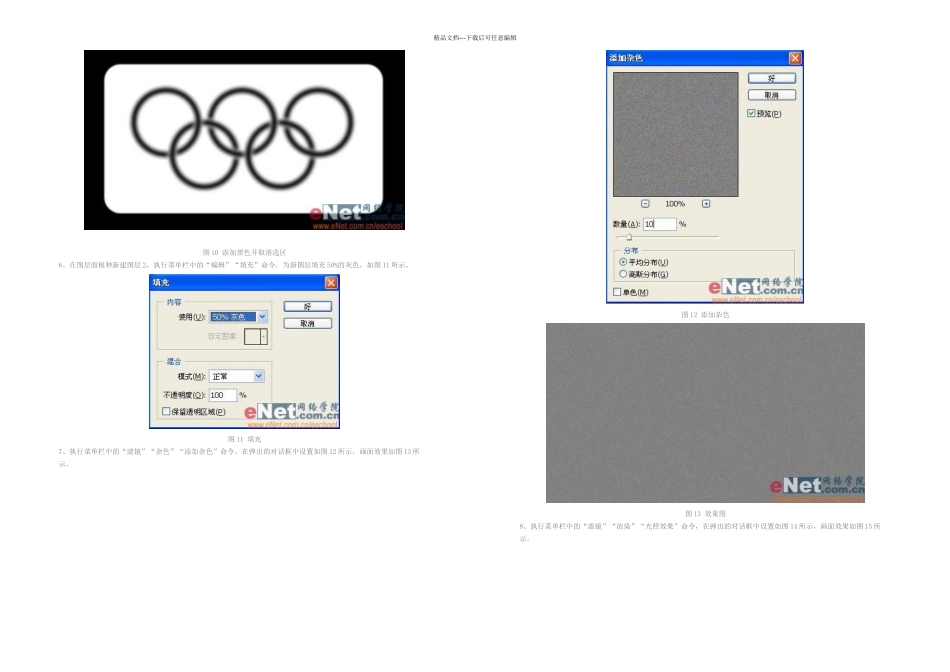Open the 自定图案 pattern picker
Image resolution: width=950 pixels, height=672 pixels.
tap(256, 337)
